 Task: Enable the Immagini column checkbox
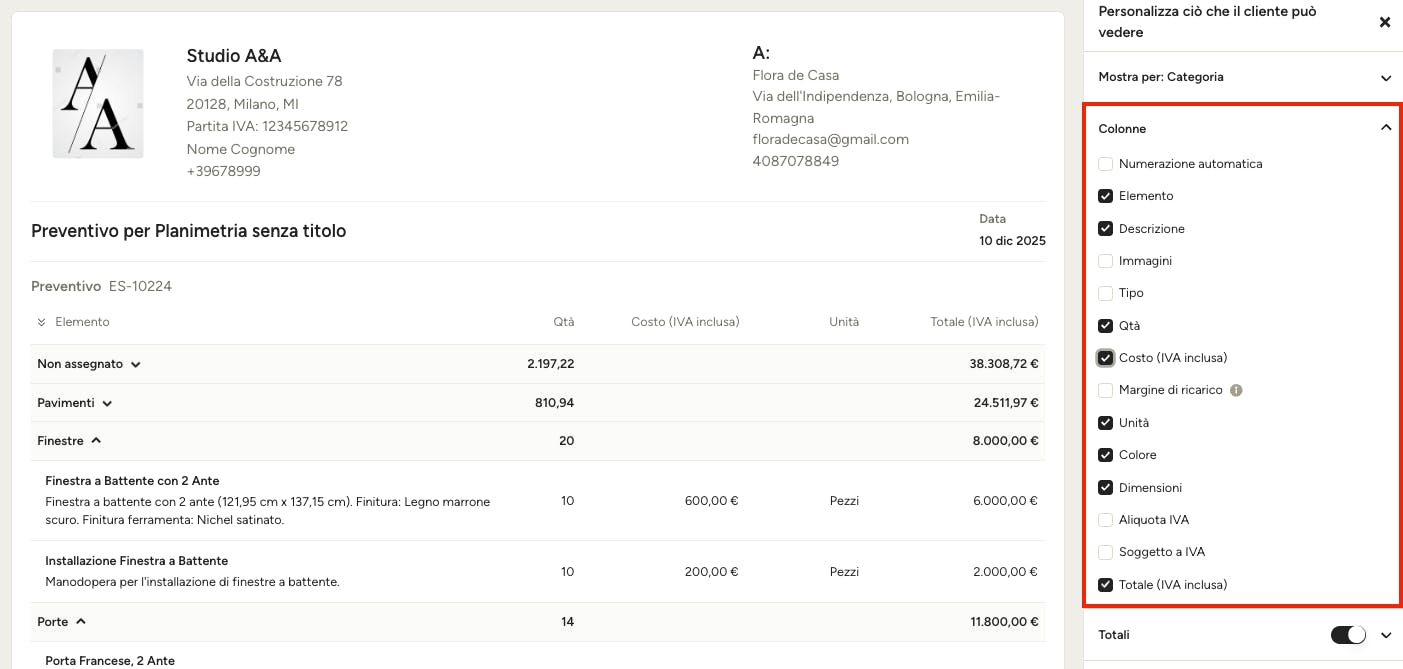click(x=1105, y=261)
